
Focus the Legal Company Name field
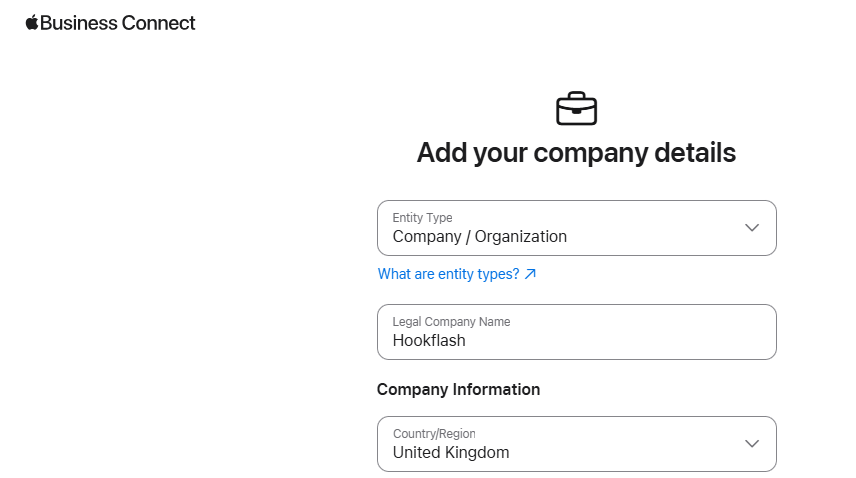[576, 332]
